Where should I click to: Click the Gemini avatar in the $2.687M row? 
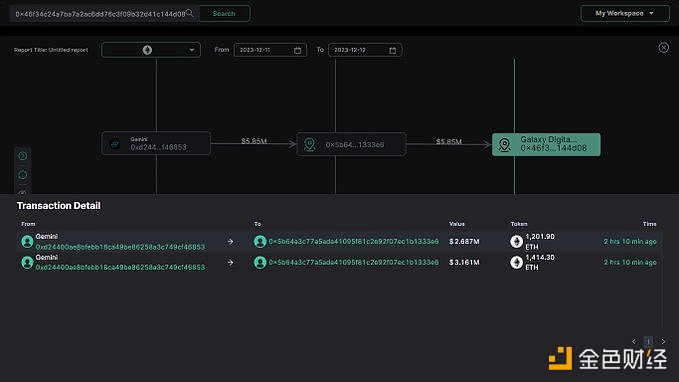pos(27,241)
